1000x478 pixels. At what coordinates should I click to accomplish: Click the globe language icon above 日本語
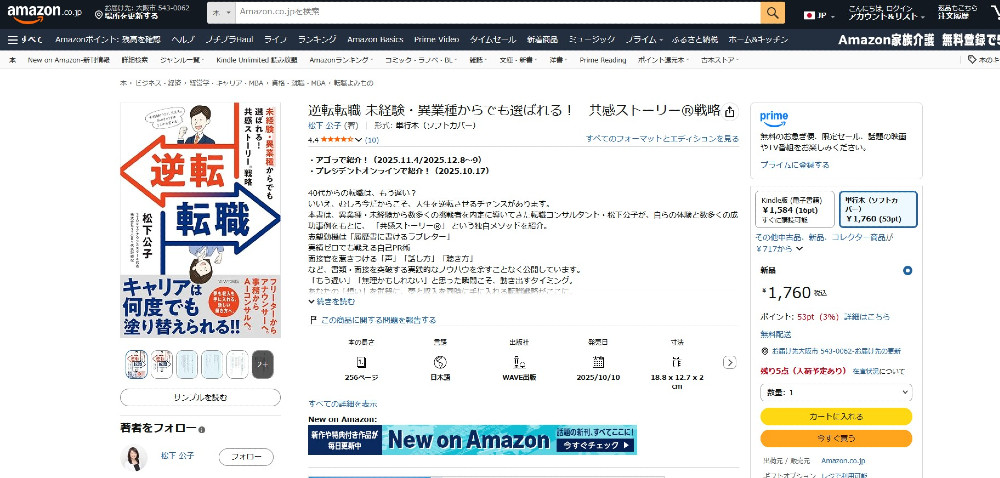click(x=439, y=362)
